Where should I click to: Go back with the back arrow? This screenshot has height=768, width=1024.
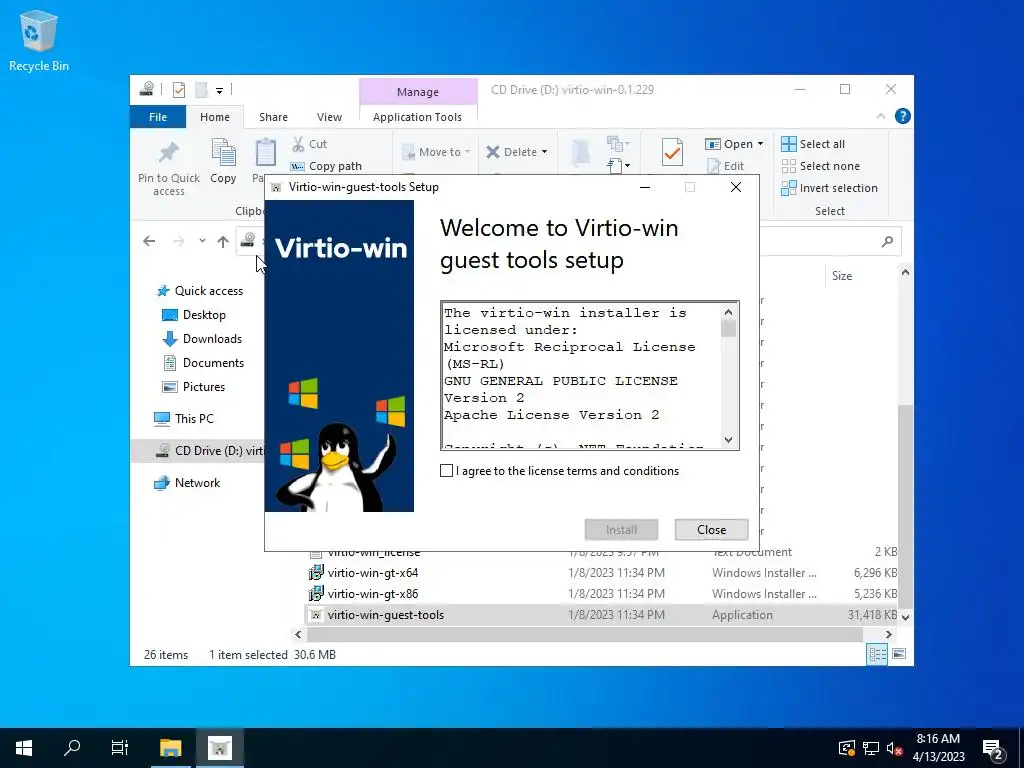(x=150, y=241)
